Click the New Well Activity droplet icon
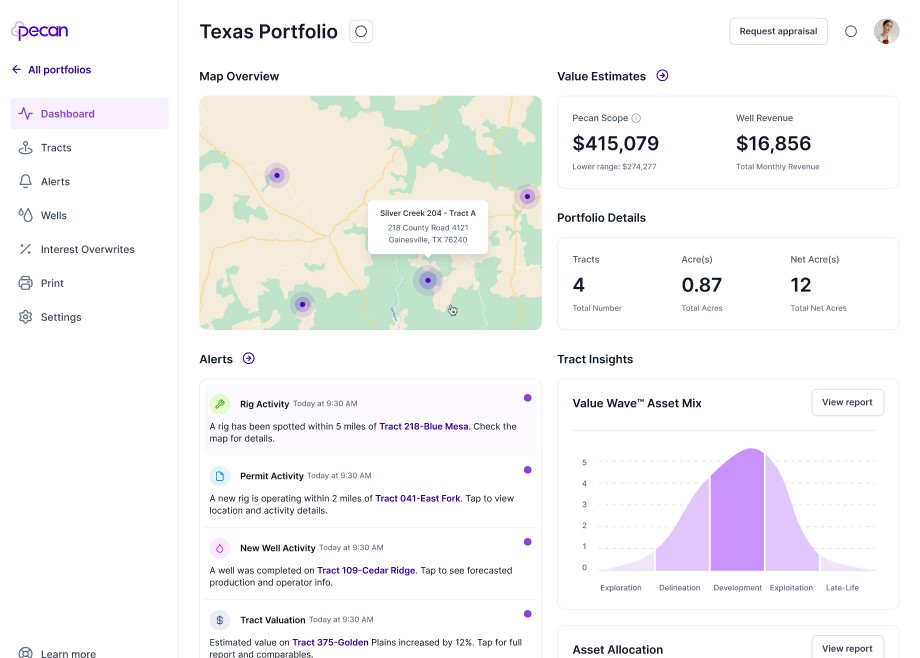Screen dimensions: 920x658 click(219, 548)
